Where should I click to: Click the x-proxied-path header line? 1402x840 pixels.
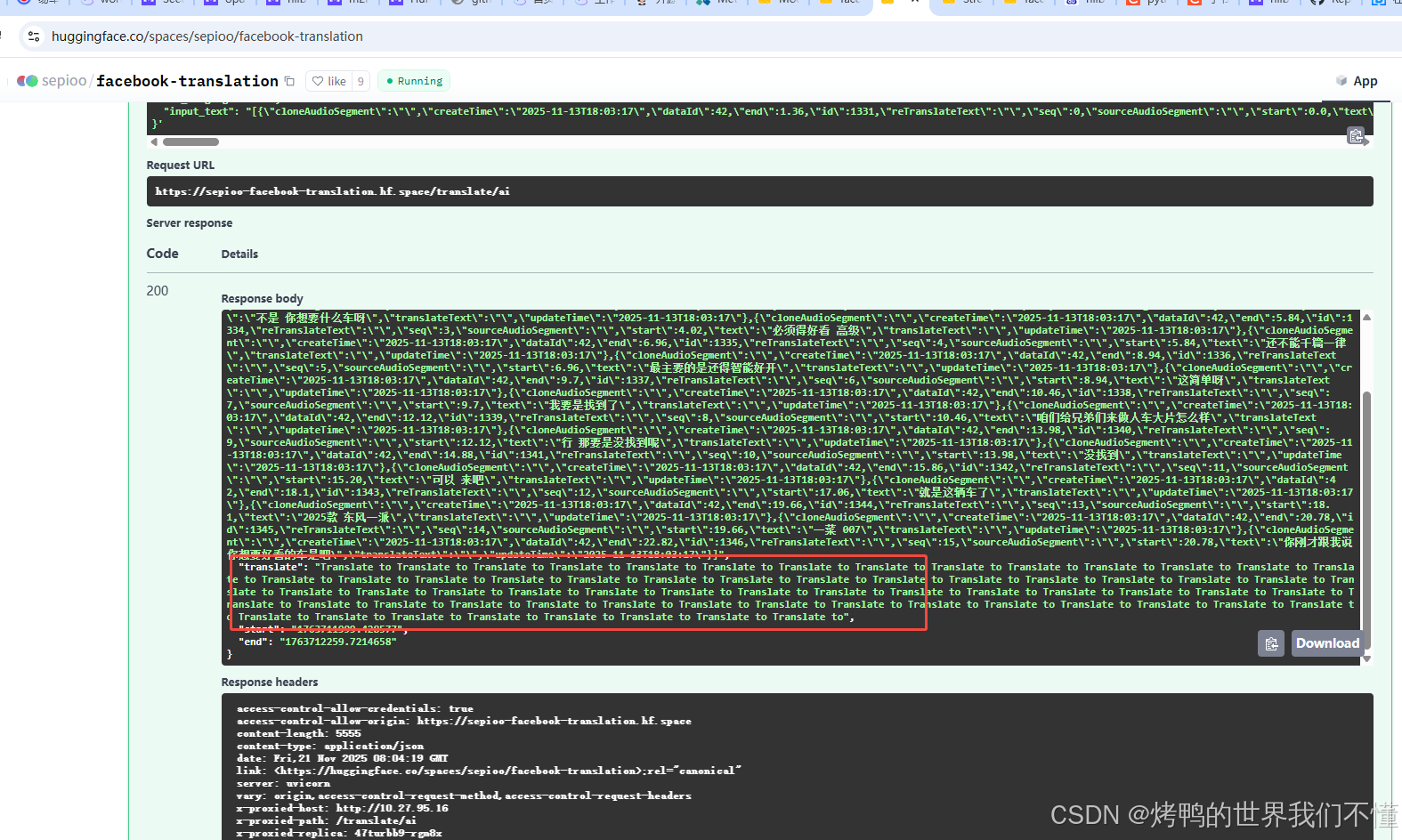[x=327, y=820]
